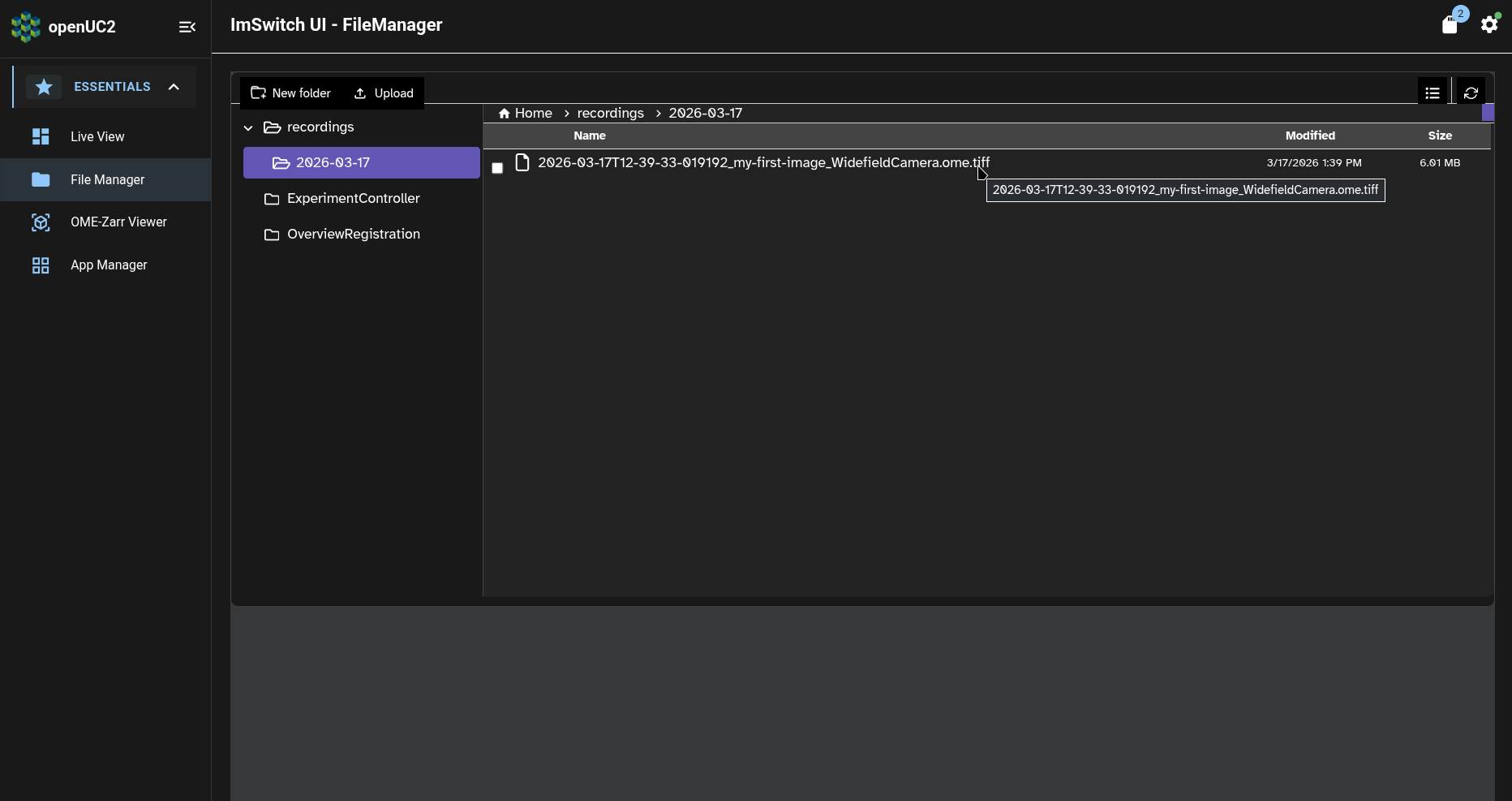Image resolution: width=1512 pixels, height=801 pixels.
Task: Collapse the recordings folder tree
Action: click(x=248, y=127)
